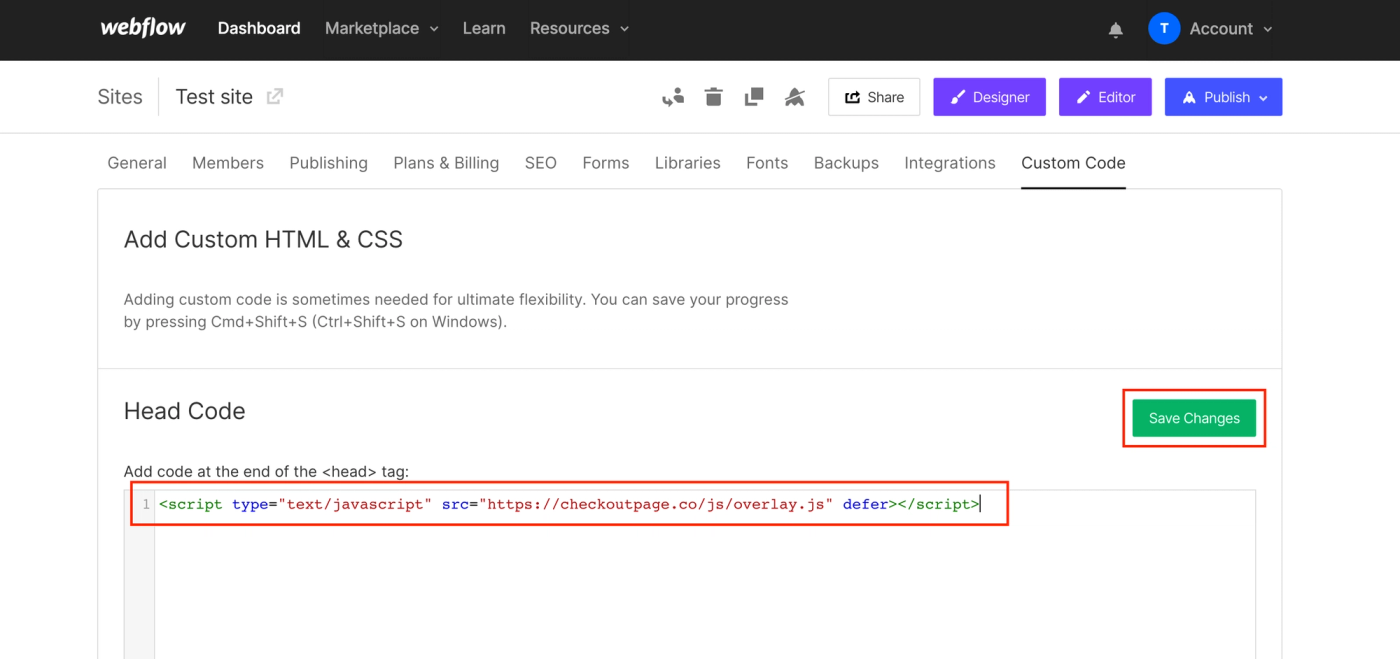Open the Publish dropdown
Screen dimensions: 1400x659
tap(1224, 97)
